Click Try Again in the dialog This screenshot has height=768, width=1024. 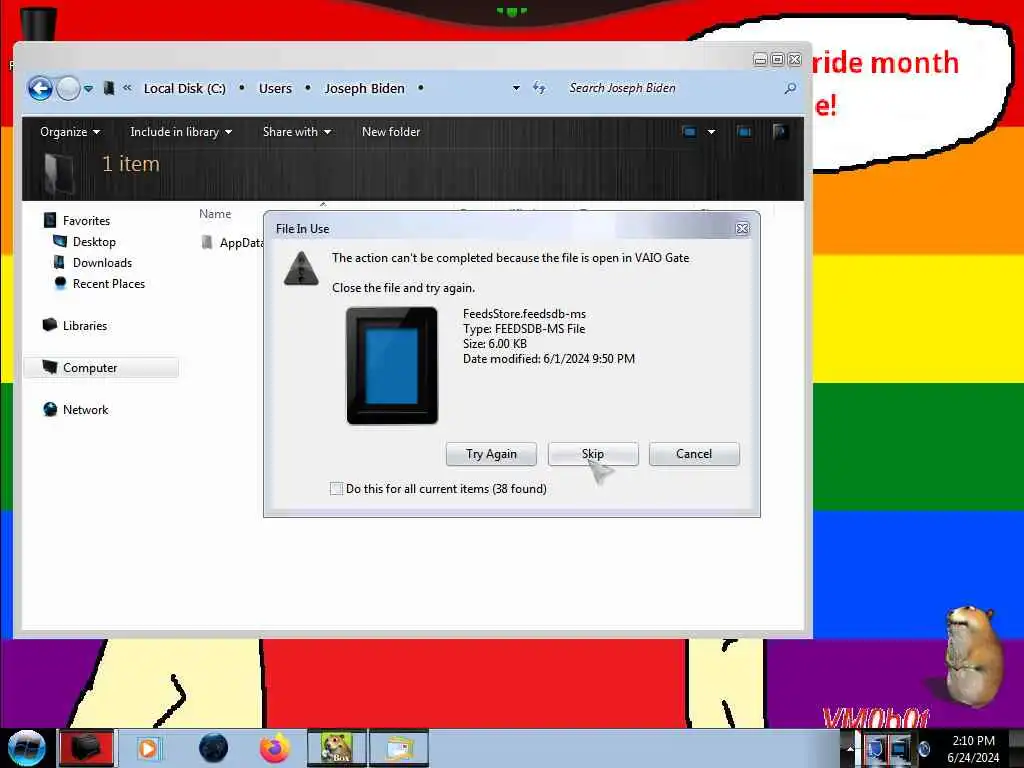coord(491,454)
